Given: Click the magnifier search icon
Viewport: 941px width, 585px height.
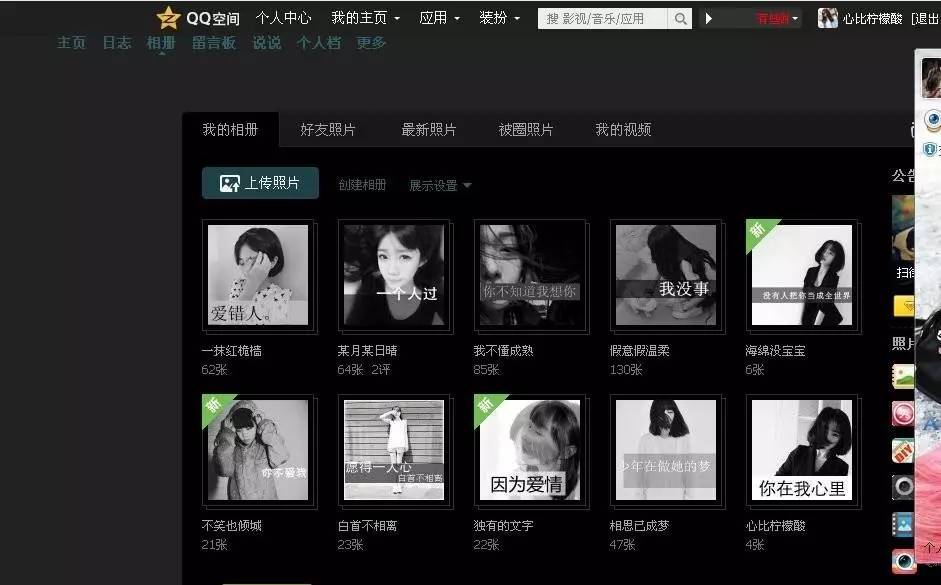Looking at the screenshot, I should coord(680,17).
